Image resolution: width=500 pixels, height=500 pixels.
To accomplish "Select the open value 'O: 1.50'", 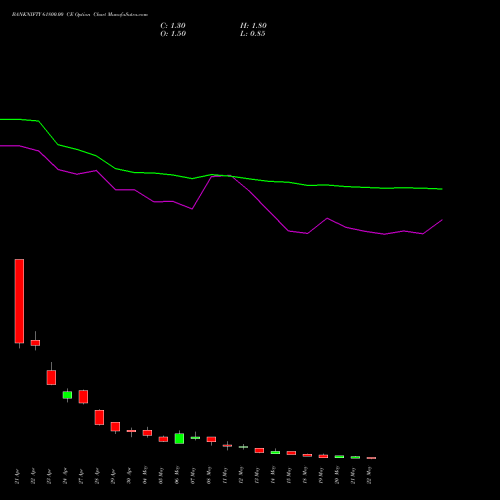I will pyautogui.click(x=173, y=34).
